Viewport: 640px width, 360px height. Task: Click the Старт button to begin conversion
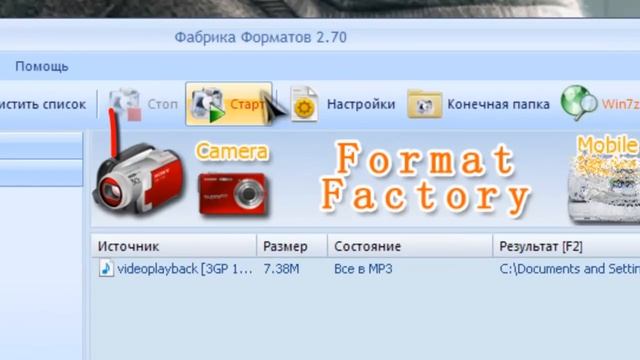(x=229, y=104)
